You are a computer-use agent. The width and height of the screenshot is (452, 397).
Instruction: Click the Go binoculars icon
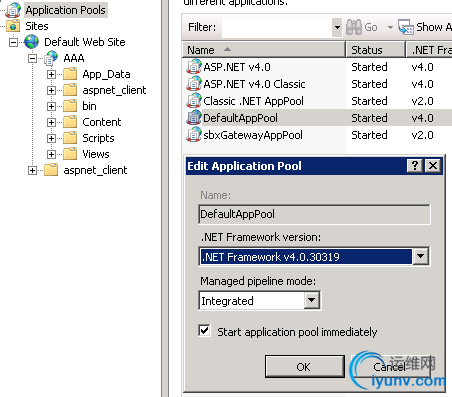[x=354, y=27]
